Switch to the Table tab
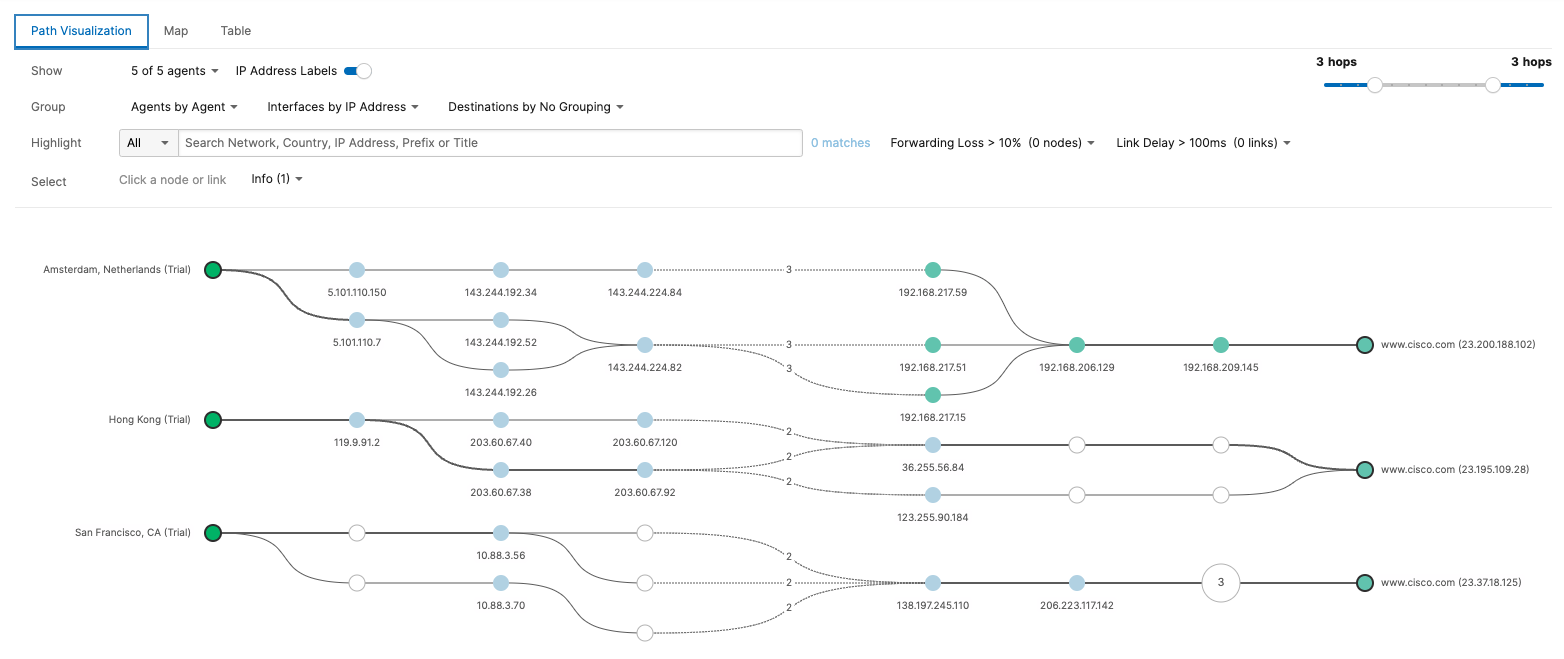 [236, 31]
